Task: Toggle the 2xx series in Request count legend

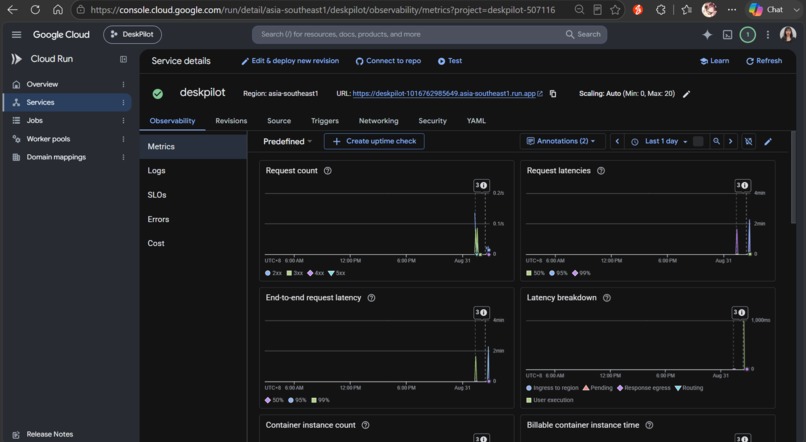Action: tap(273, 273)
